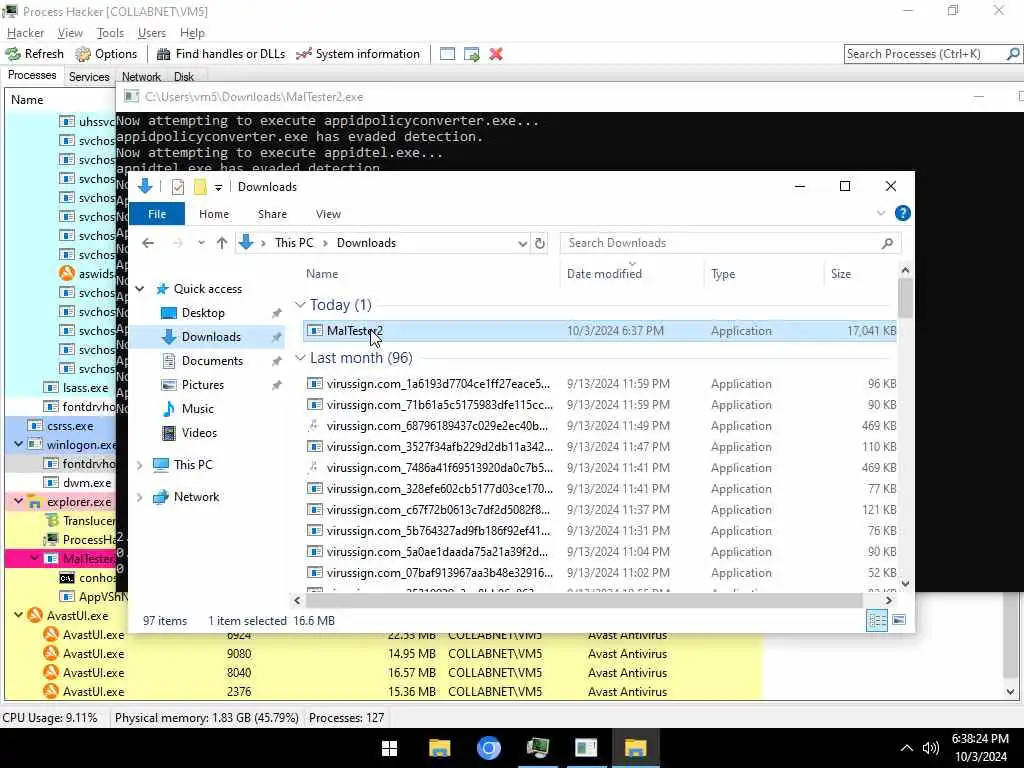Open Chrome from the taskbar
The image size is (1024, 768).
488,748
